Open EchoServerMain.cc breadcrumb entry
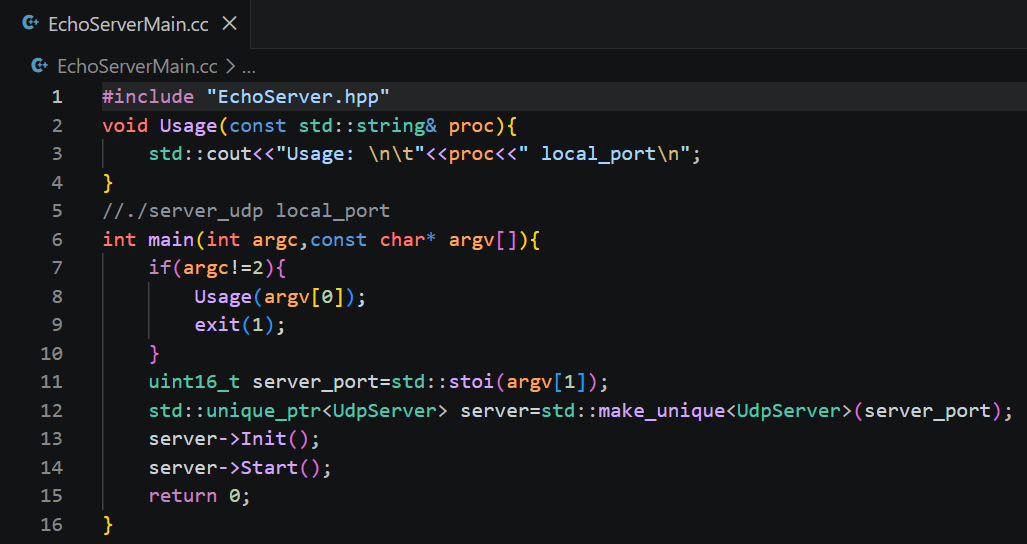Screen dimensions: 1027x544 [138, 66]
